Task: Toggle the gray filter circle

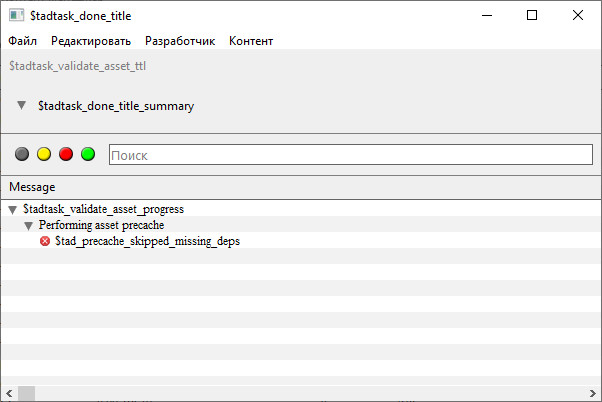Action: pyautogui.click(x=22, y=154)
